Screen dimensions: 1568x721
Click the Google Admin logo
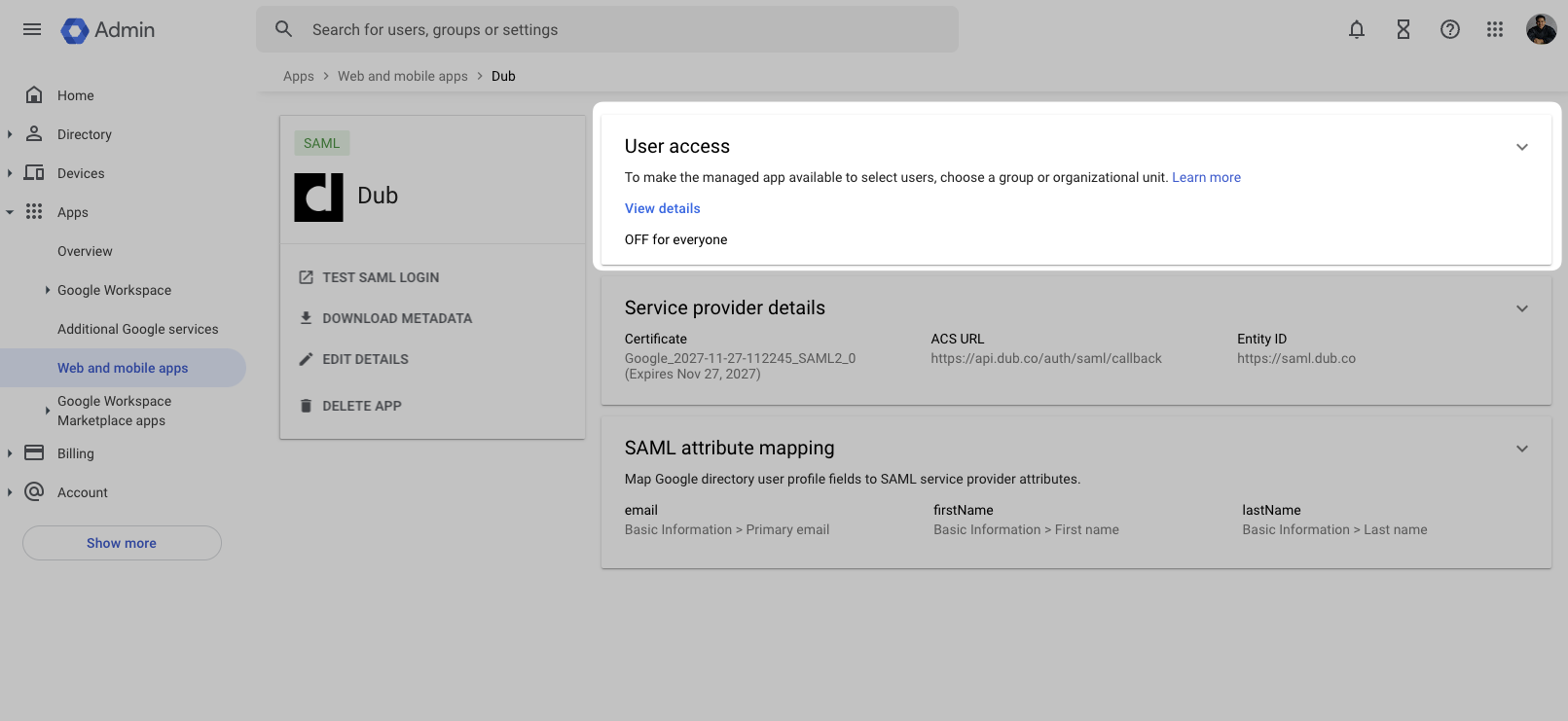tap(108, 30)
